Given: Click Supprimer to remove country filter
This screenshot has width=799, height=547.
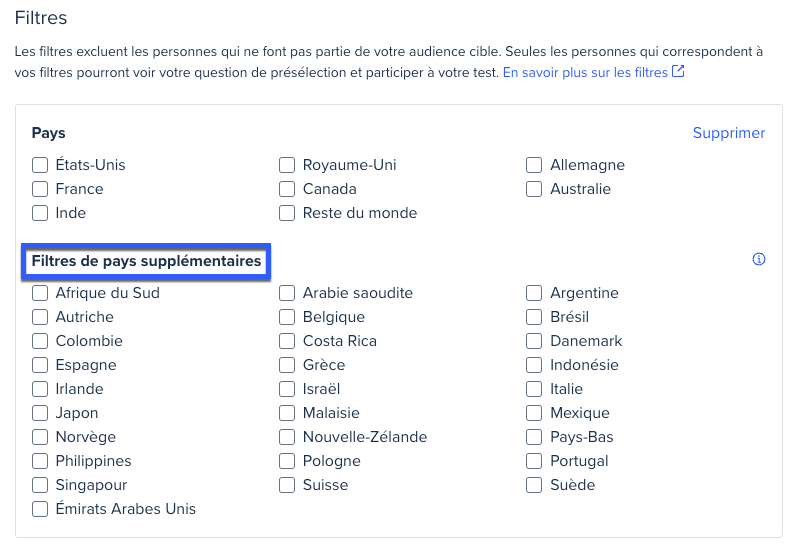Looking at the screenshot, I should 728,133.
